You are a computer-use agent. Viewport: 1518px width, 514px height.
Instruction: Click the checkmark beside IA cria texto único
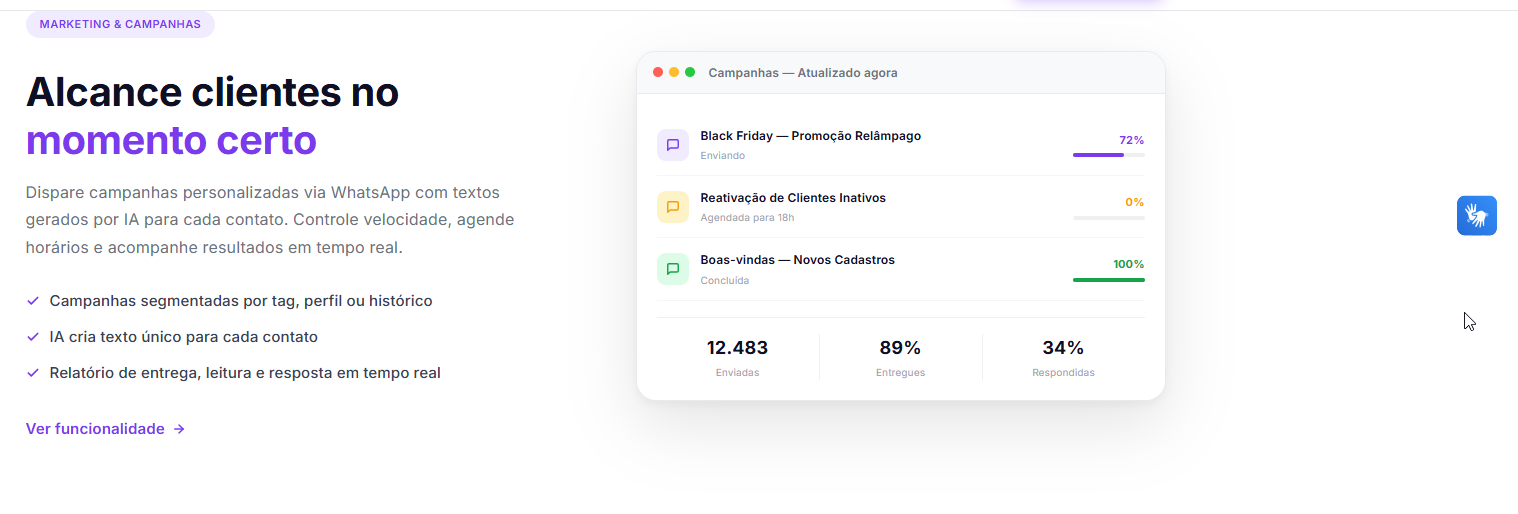(33, 336)
